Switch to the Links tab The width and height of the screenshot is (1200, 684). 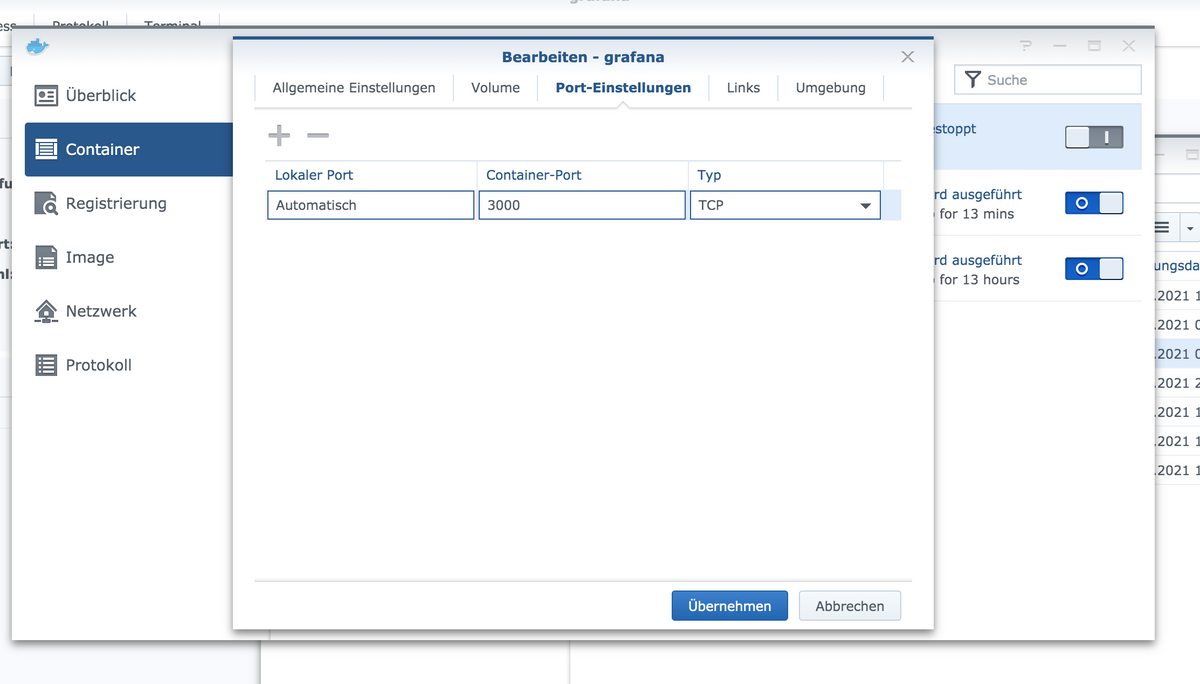click(743, 88)
